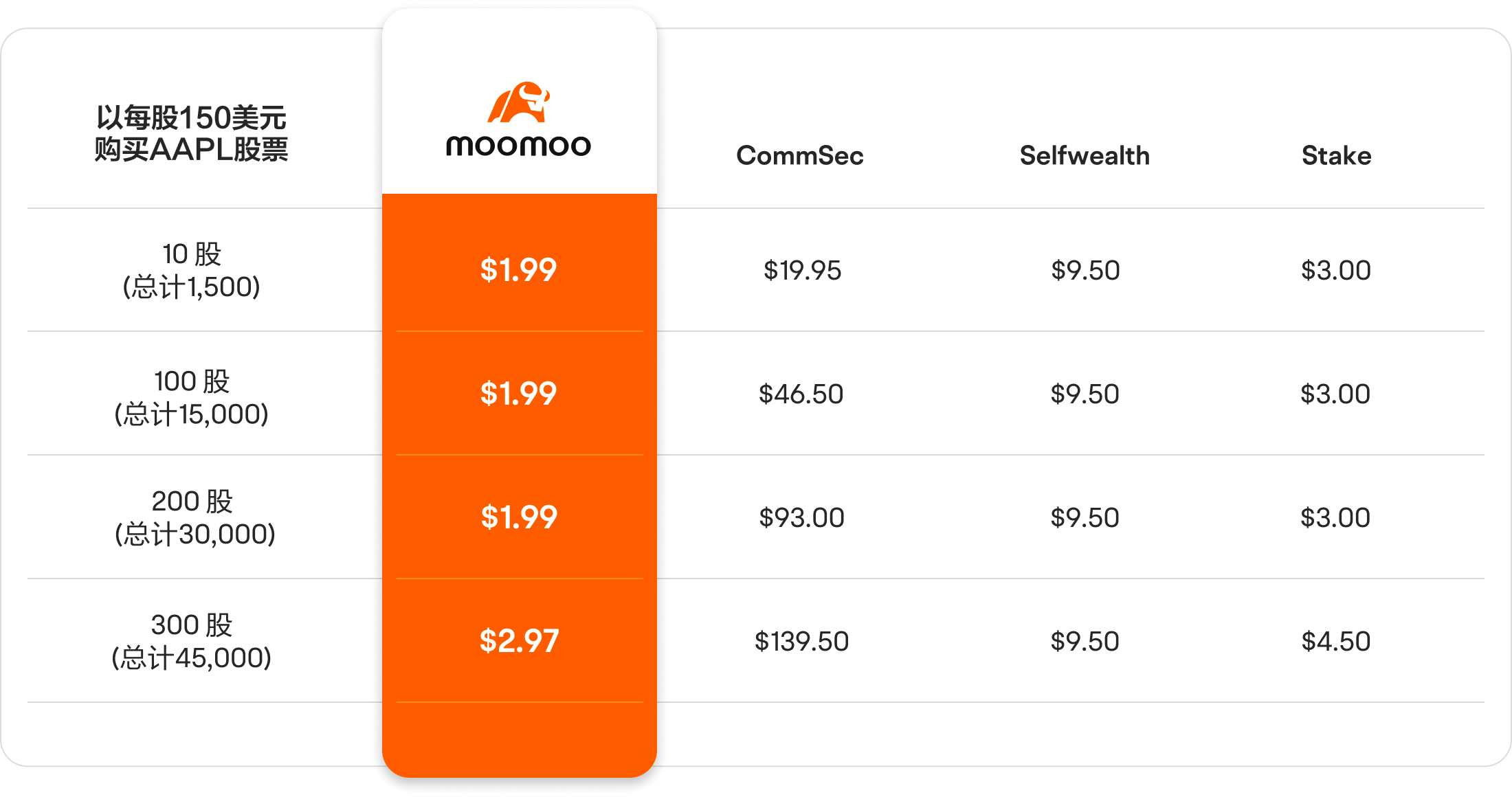The height and width of the screenshot is (797, 1512).
Task: Click CommSec's $46.50 fee
Action: [801, 394]
